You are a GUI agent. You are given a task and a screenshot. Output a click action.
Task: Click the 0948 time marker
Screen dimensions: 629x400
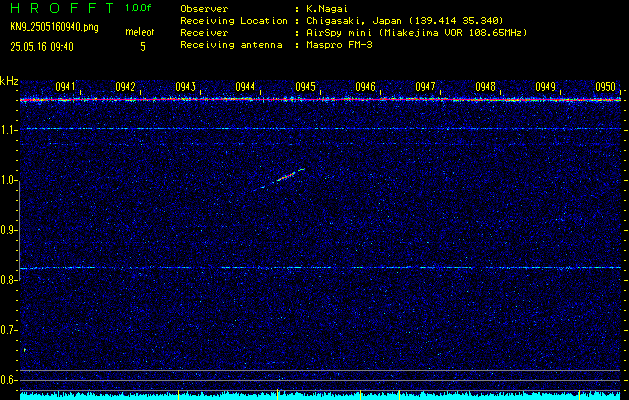tap(485, 87)
